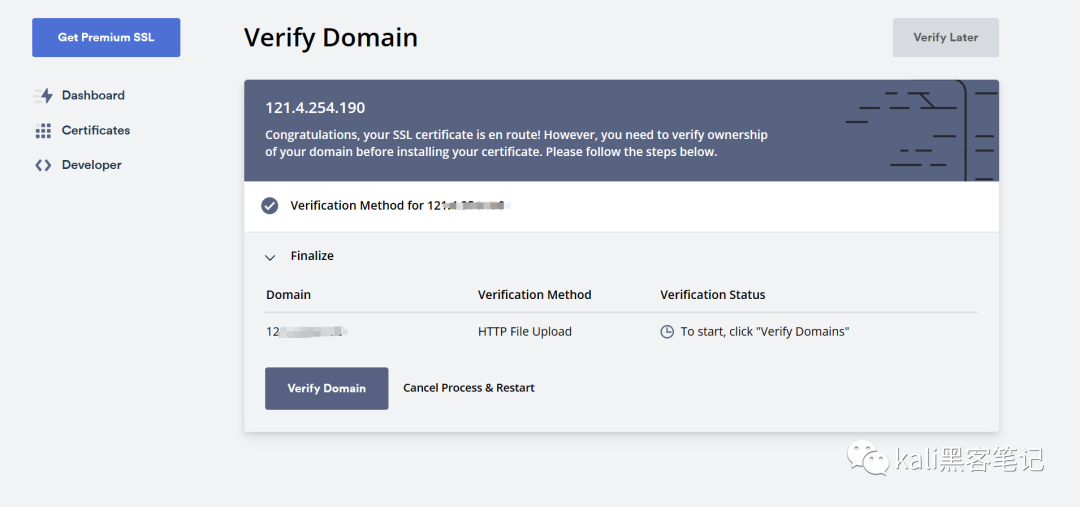1080x507 pixels.
Task: Click the Finalize section label
Action: pos(312,257)
